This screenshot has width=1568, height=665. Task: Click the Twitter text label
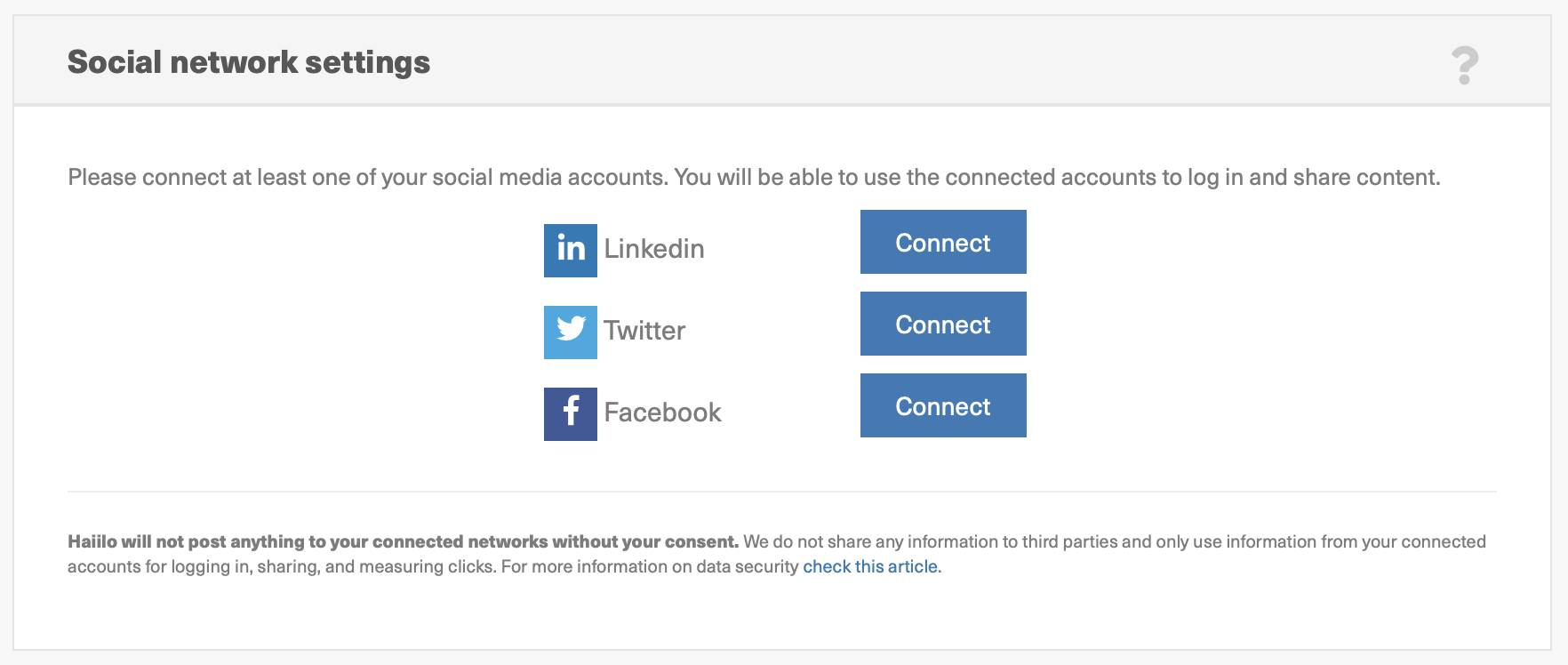[x=644, y=331]
